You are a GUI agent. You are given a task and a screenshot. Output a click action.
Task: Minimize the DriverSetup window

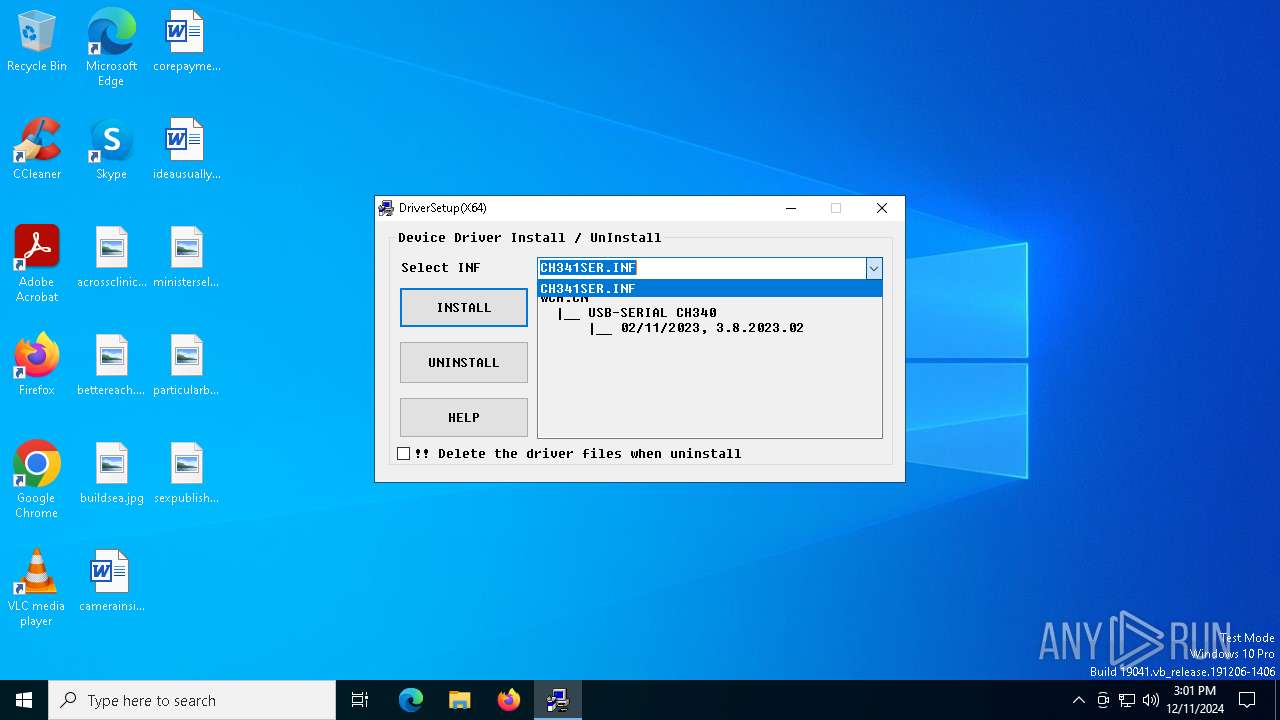pos(791,208)
